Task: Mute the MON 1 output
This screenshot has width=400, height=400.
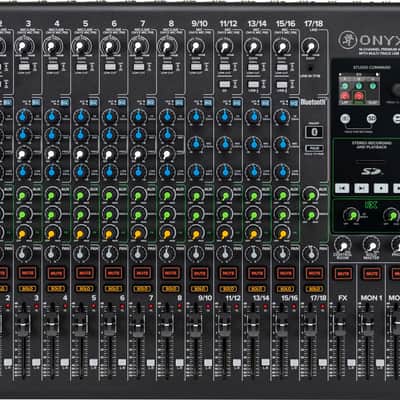Action: [371, 274]
